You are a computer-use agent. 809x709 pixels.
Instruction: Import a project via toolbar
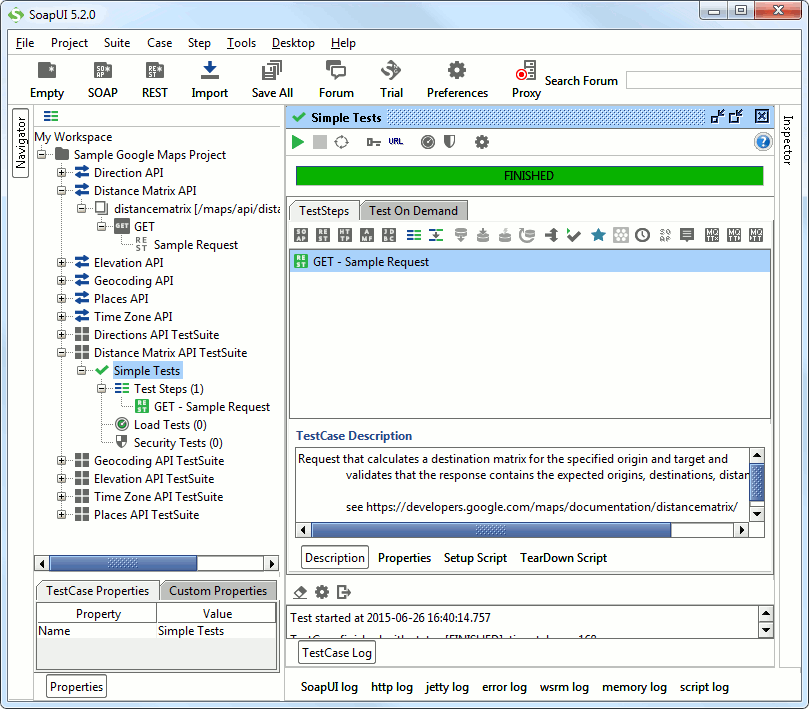coord(209,80)
